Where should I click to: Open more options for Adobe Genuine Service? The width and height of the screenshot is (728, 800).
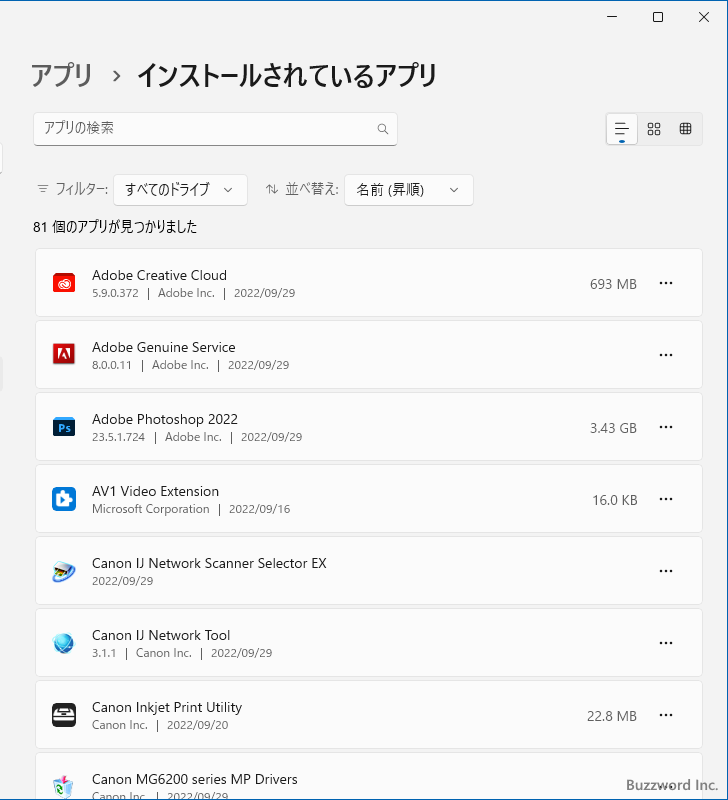pos(666,355)
